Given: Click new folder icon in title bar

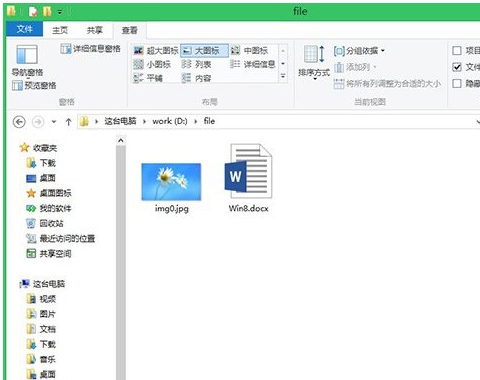Looking at the screenshot, I should pos(47,12).
